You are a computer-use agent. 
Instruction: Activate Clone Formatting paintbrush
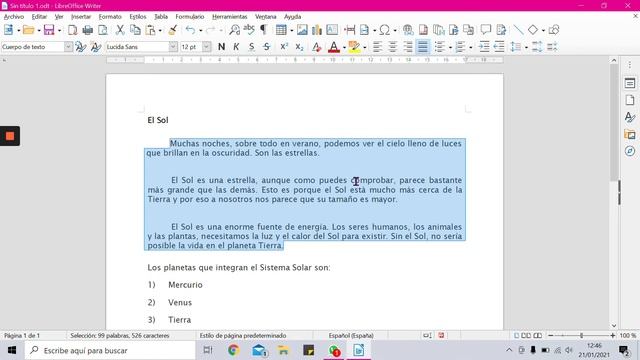[x=173, y=30]
